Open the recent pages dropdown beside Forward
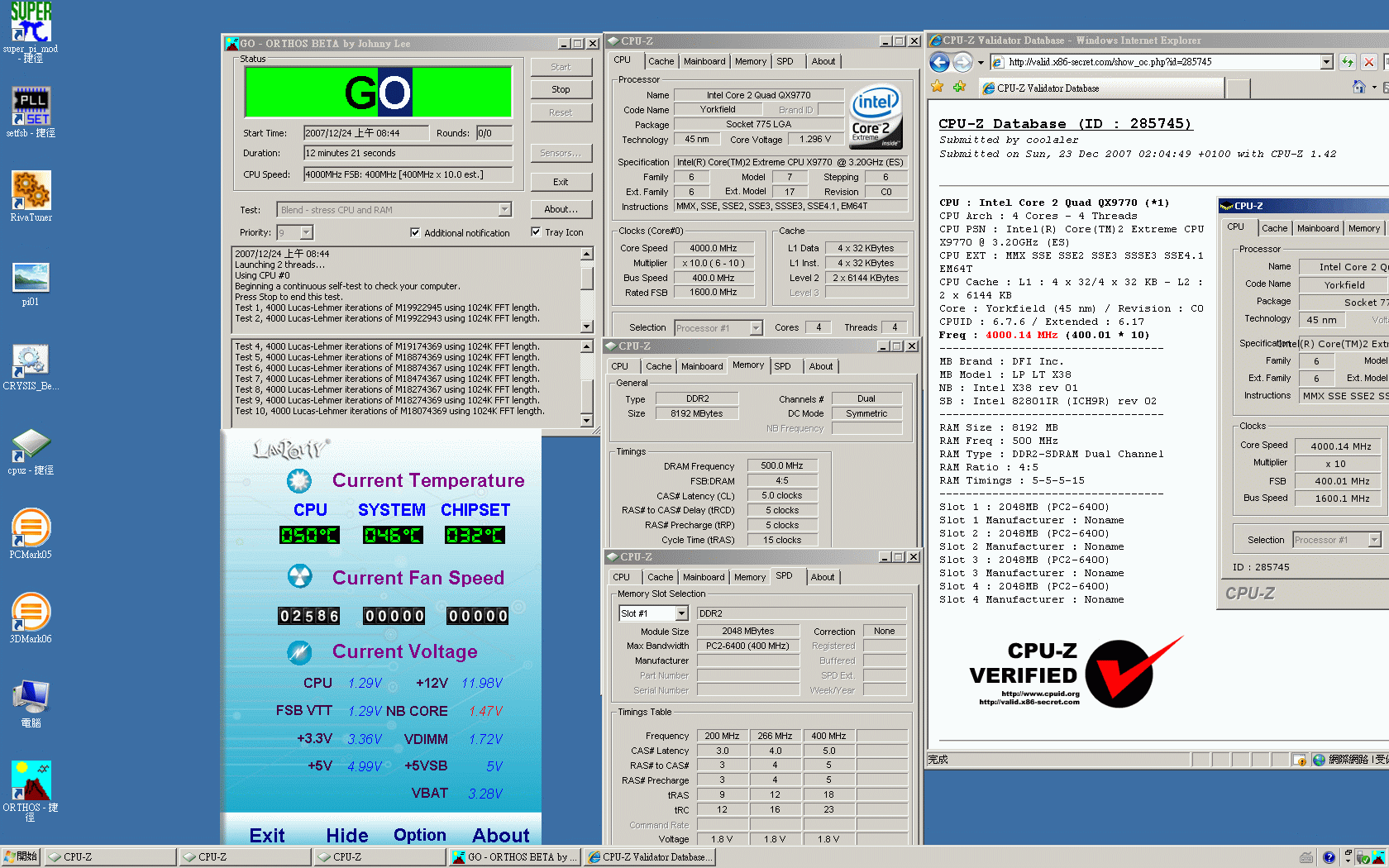This screenshot has height=868, width=1389. (x=981, y=62)
